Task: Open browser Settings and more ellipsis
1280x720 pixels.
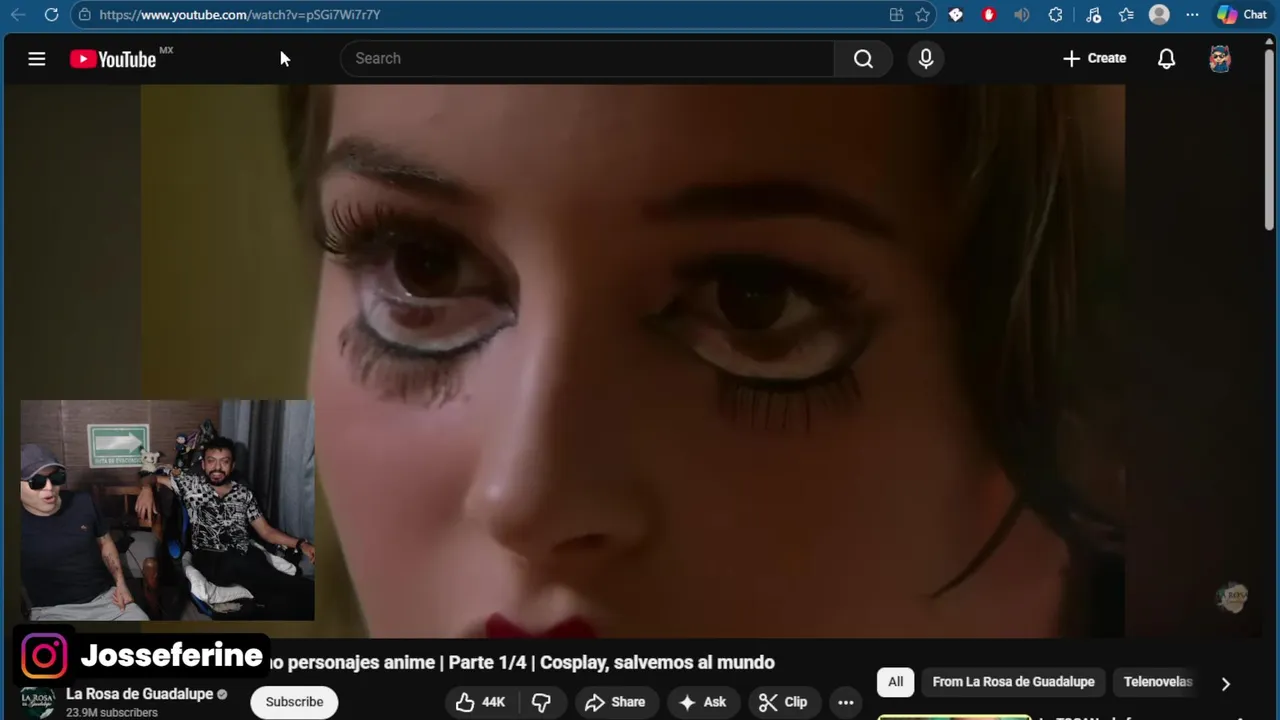Action: [x=1192, y=15]
